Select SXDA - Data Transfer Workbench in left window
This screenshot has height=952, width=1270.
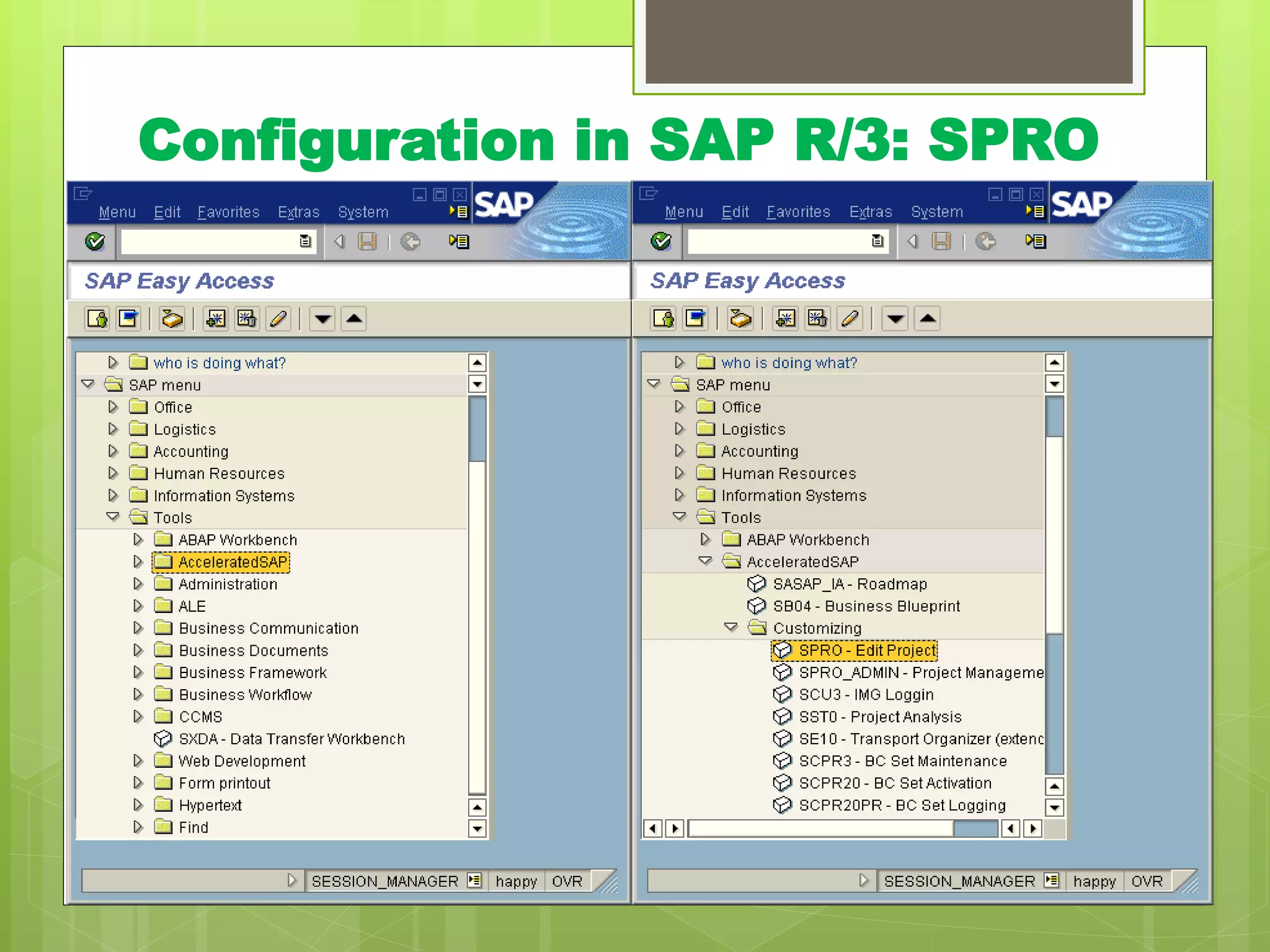click(x=279, y=739)
